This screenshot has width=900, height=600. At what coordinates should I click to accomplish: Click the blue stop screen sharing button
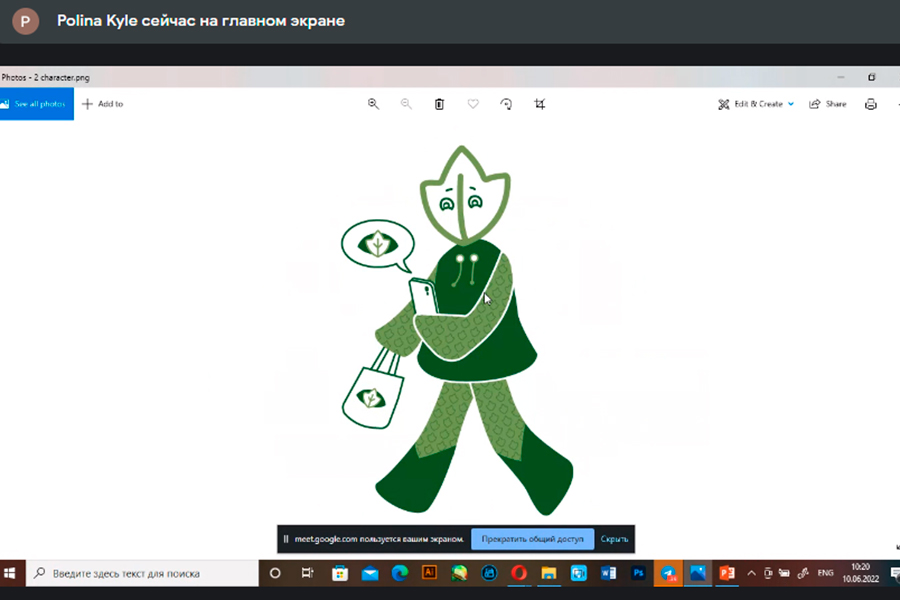pyautogui.click(x=532, y=539)
